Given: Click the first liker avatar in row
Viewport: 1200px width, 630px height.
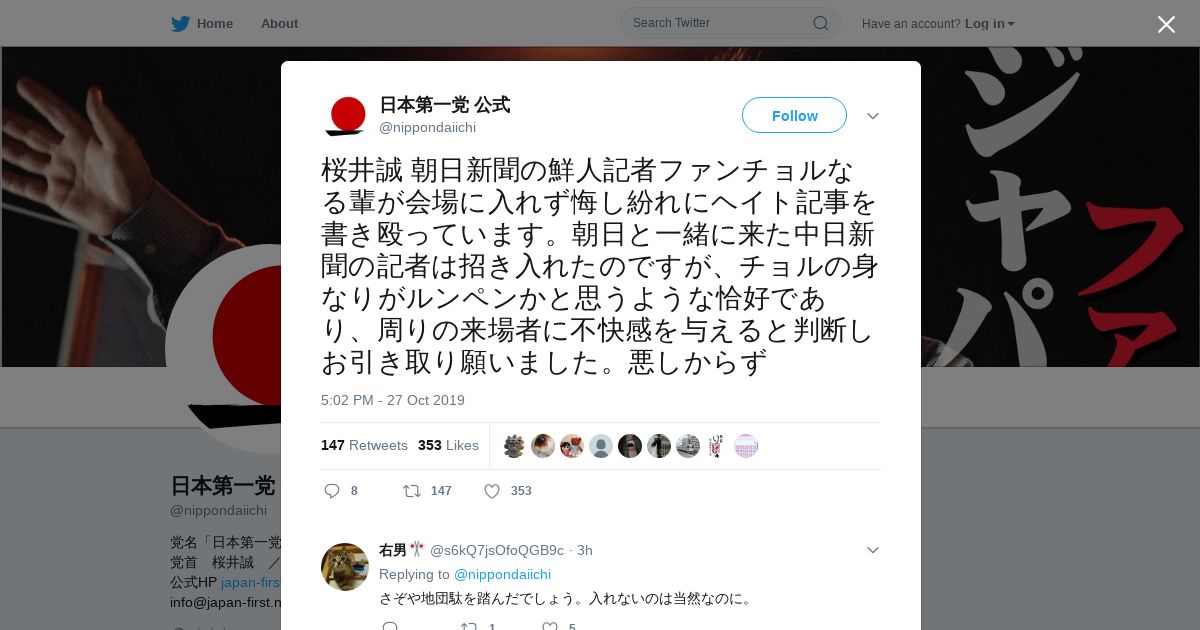Looking at the screenshot, I should pos(514,446).
